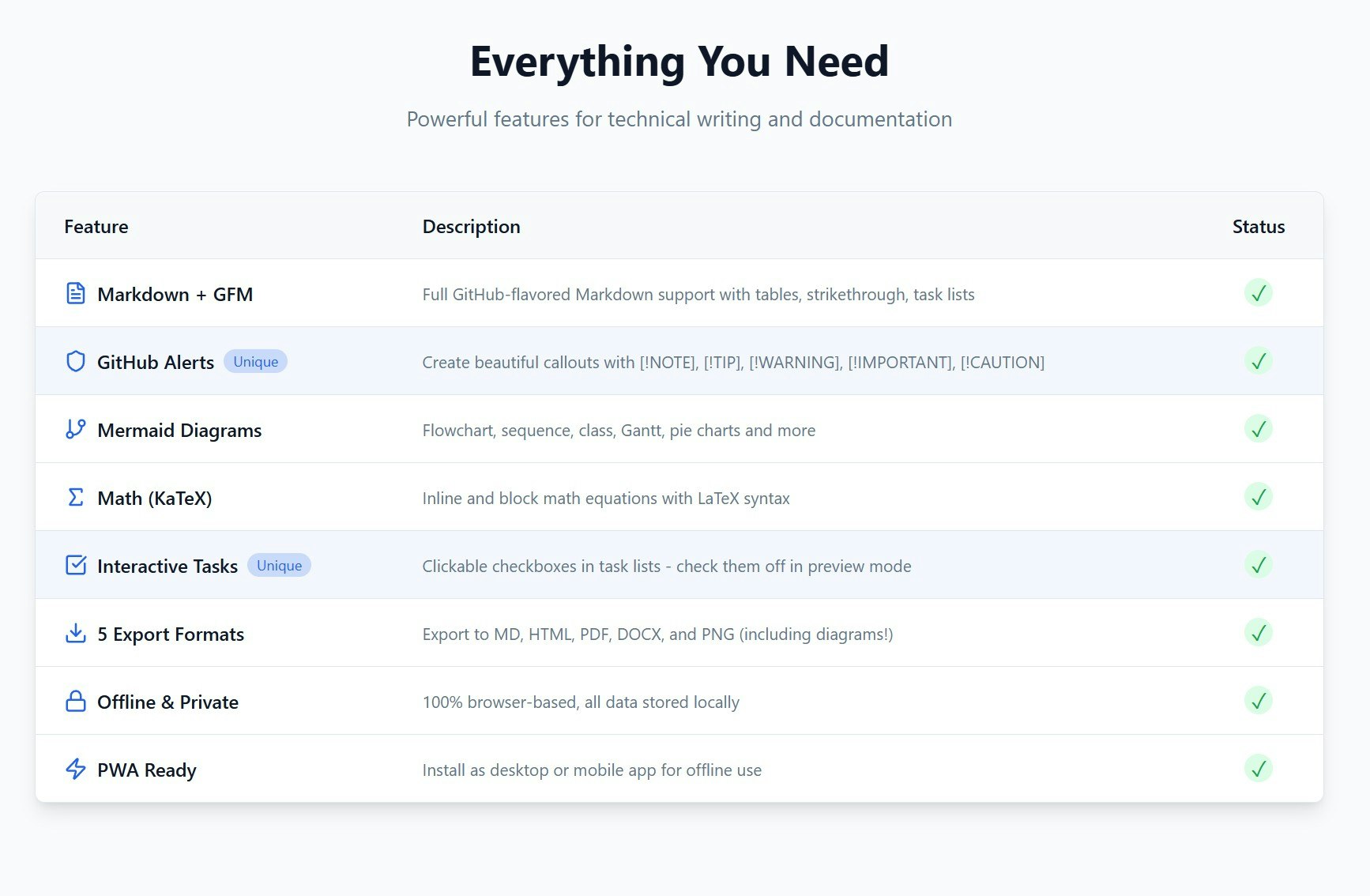Click the green check status for GitHub Alerts
Screen dimensions: 1370x896
coord(1258,361)
